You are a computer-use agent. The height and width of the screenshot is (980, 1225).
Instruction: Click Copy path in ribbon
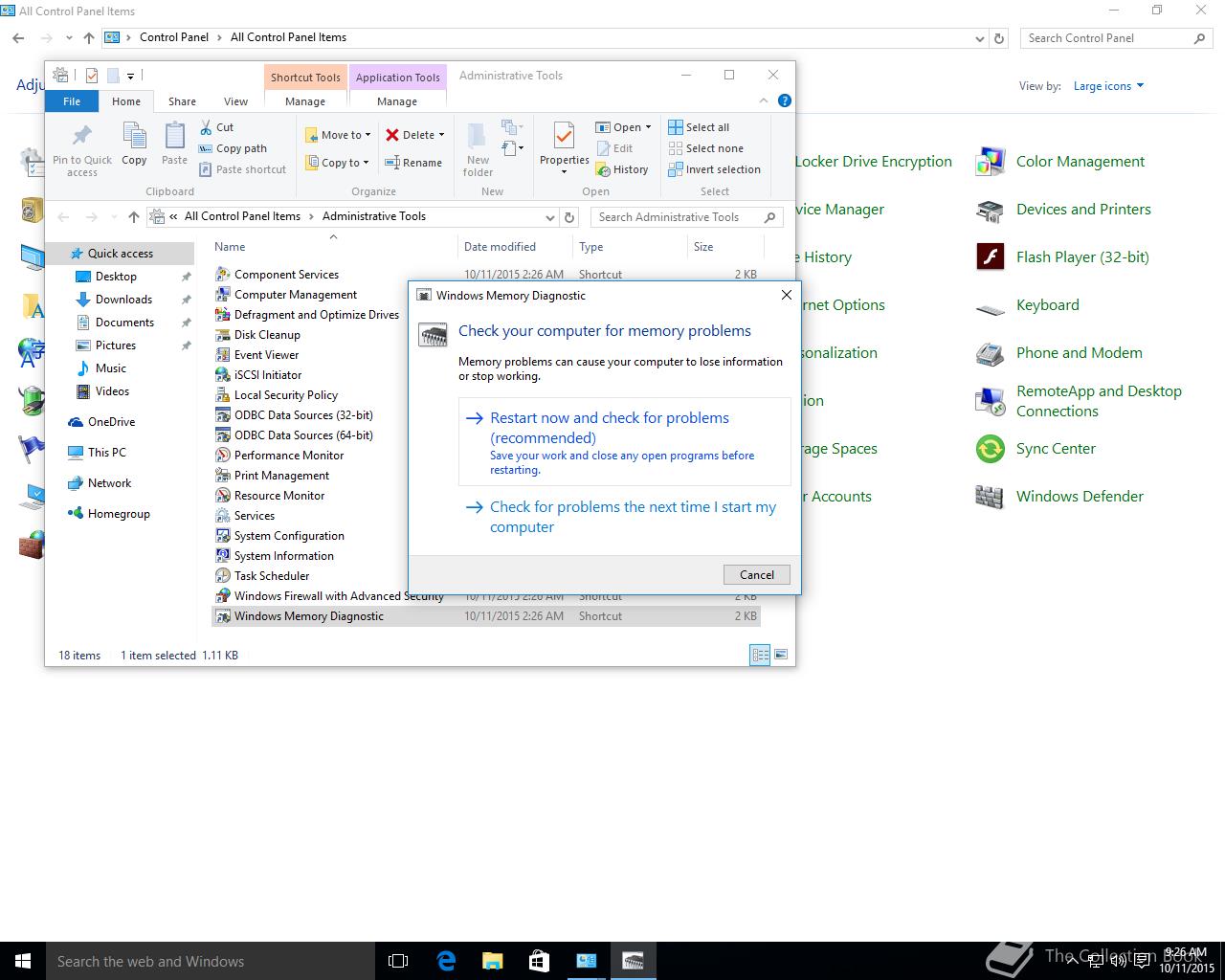[233, 148]
